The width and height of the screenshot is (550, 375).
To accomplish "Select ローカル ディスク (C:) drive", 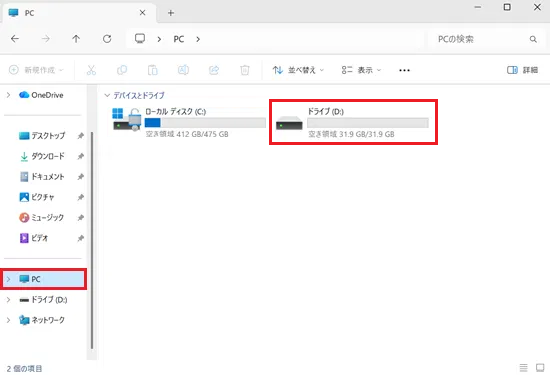I will coord(189,122).
